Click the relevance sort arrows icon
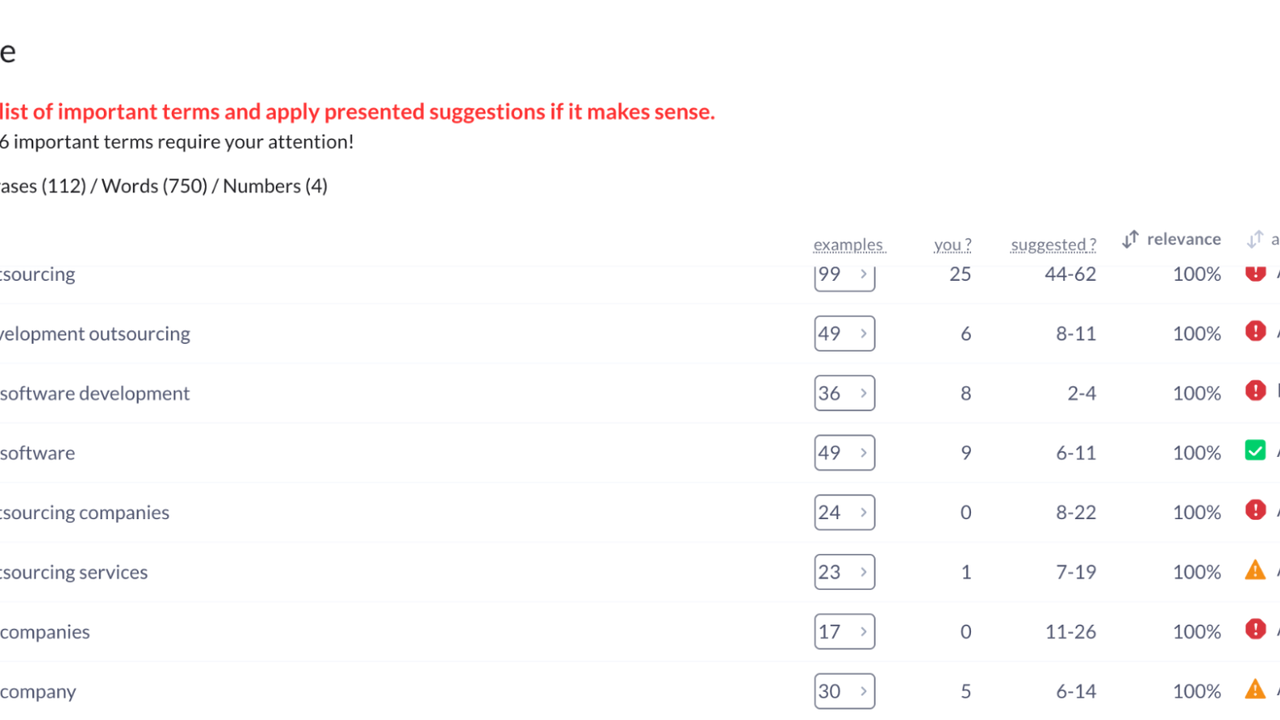The height and width of the screenshot is (720, 1280). point(1130,240)
